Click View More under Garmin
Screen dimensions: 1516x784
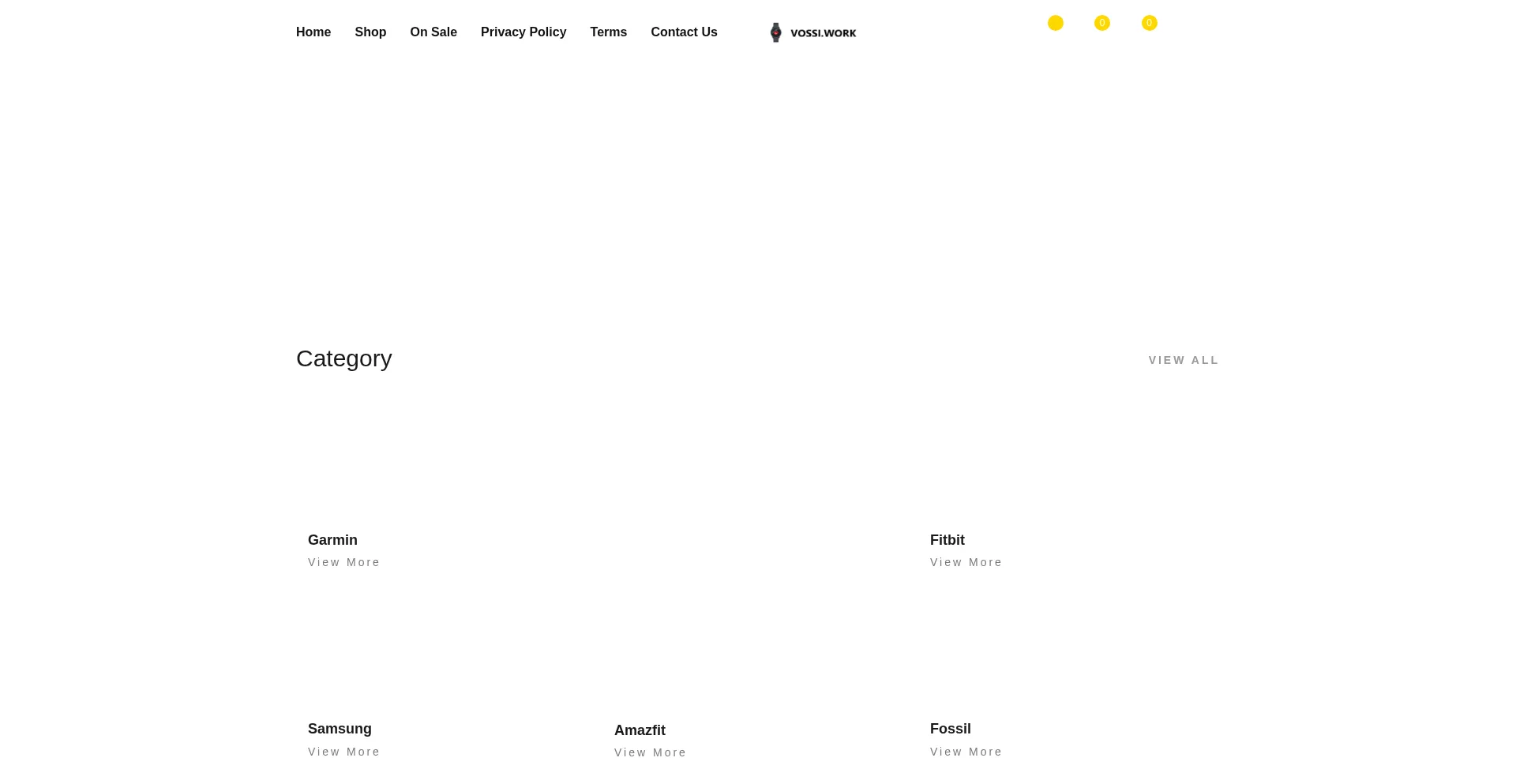(x=343, y=562)
